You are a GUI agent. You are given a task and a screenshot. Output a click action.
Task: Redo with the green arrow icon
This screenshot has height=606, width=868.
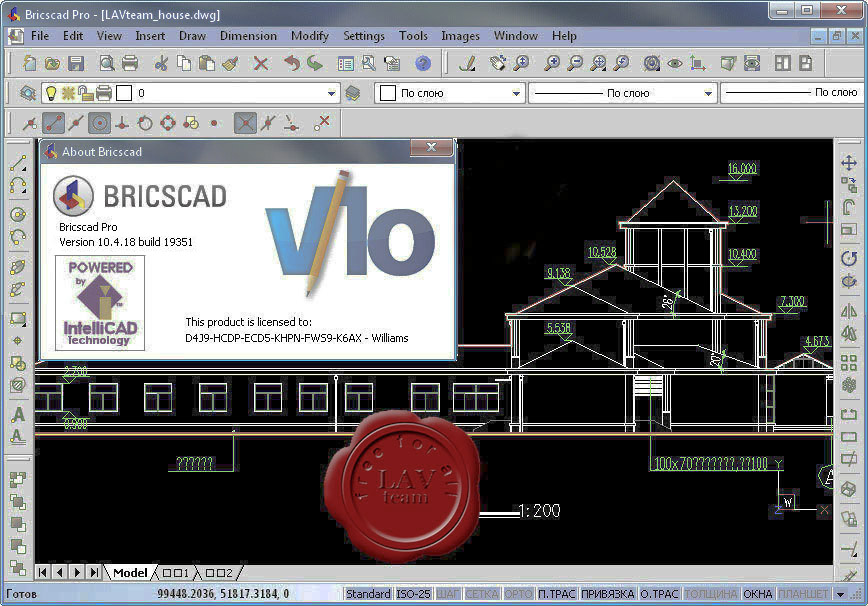pos(315,63)
